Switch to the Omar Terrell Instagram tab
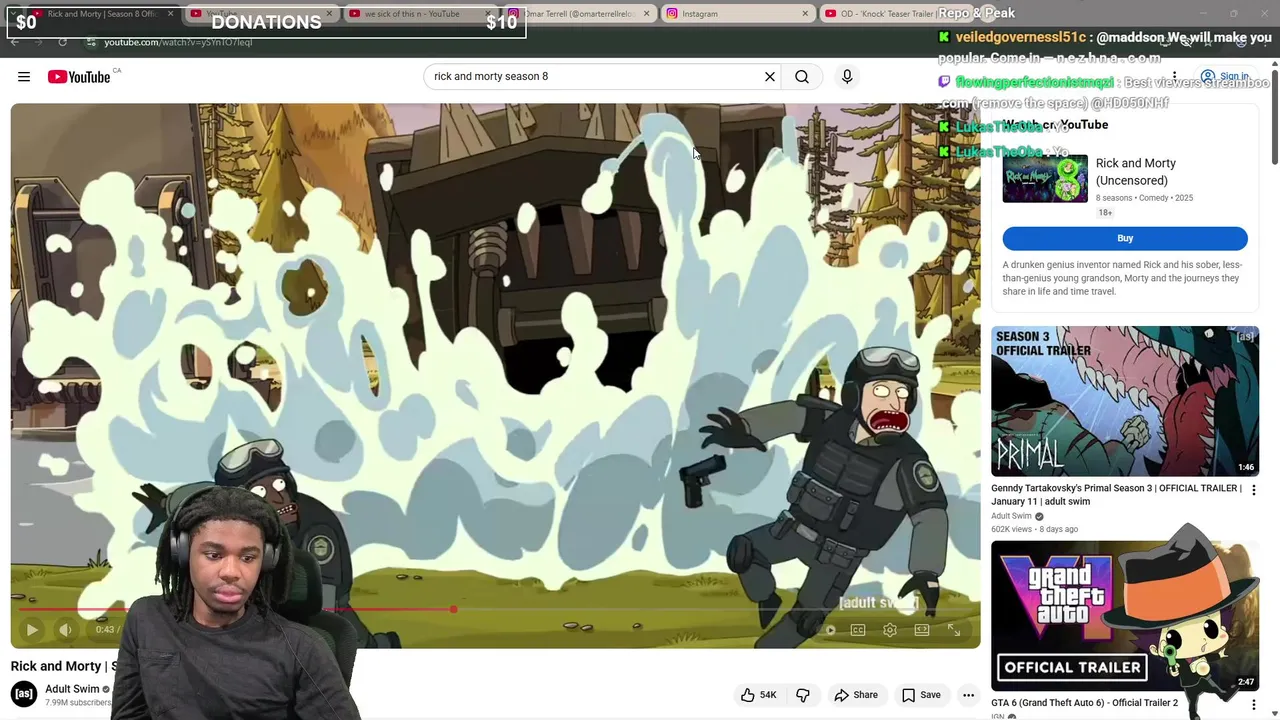The width and height of the screenshot is (1280, 720). 578,14
